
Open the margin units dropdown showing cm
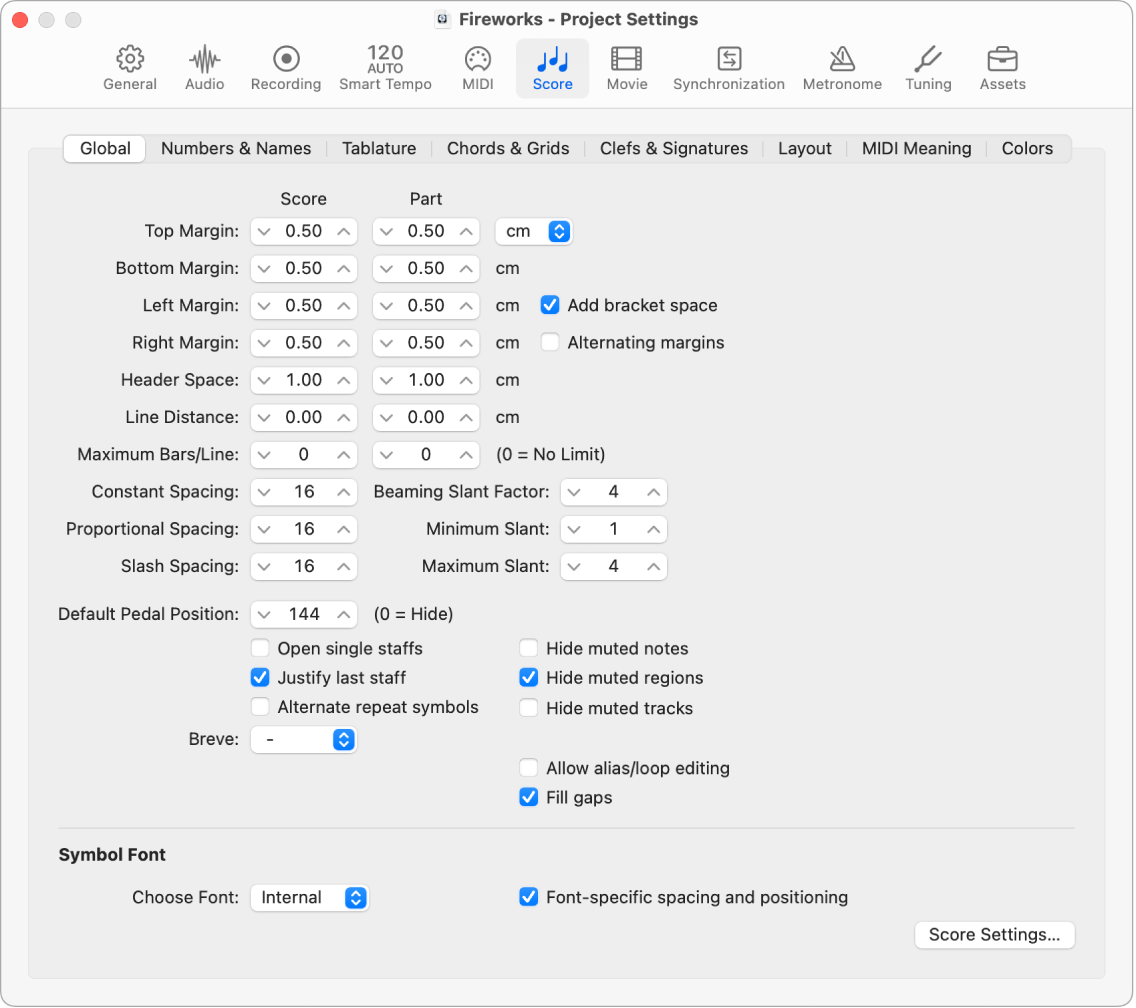click(534, 231)
